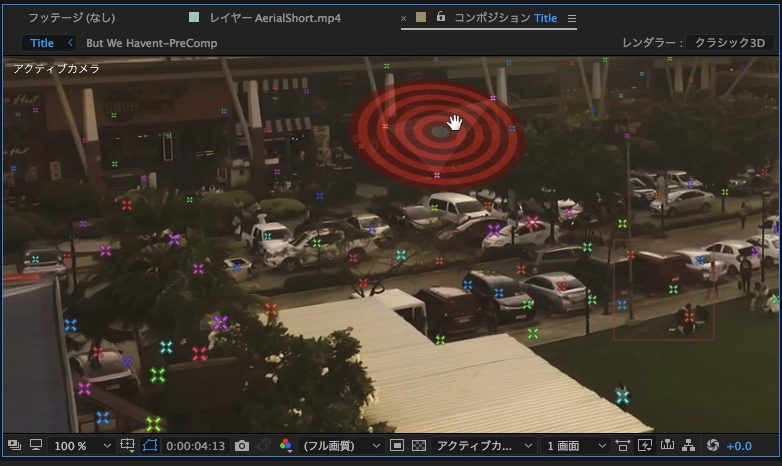This screenshot has height=466, width=782.
Task: Toggle pixel aspect ratio correction icon
Action: pyautogui.click(x=622, y=445)
